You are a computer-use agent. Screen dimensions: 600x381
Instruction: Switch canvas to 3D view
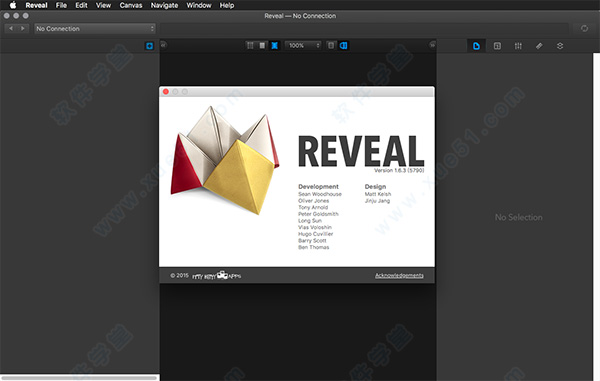pyautogui.click(x=344, y=46)
